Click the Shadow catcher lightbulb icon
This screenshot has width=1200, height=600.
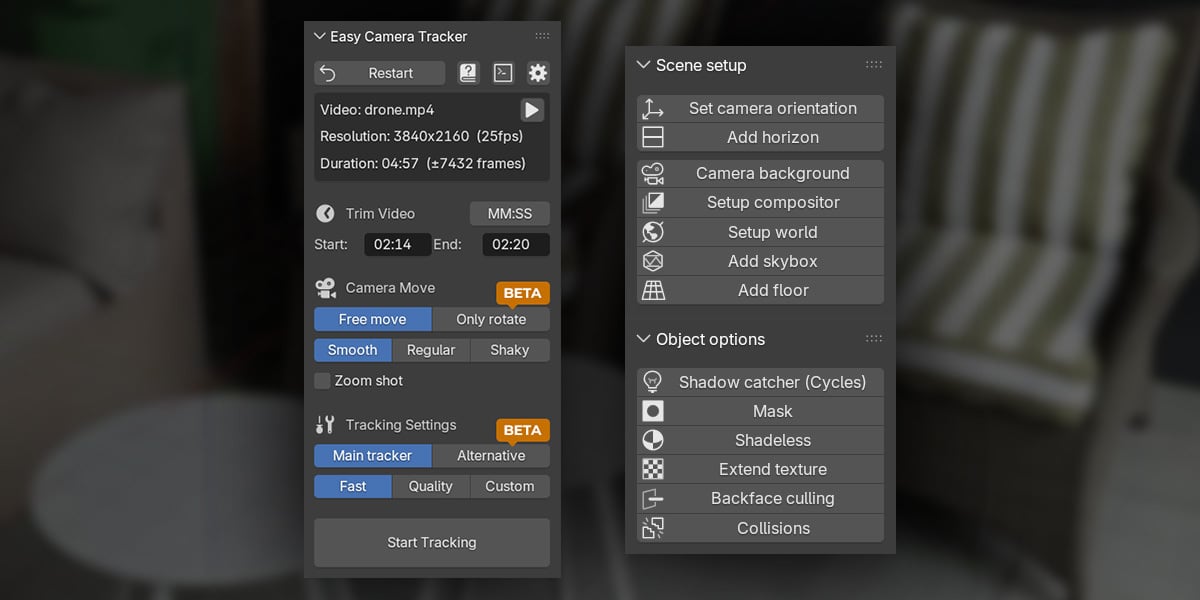coord(653,382)
